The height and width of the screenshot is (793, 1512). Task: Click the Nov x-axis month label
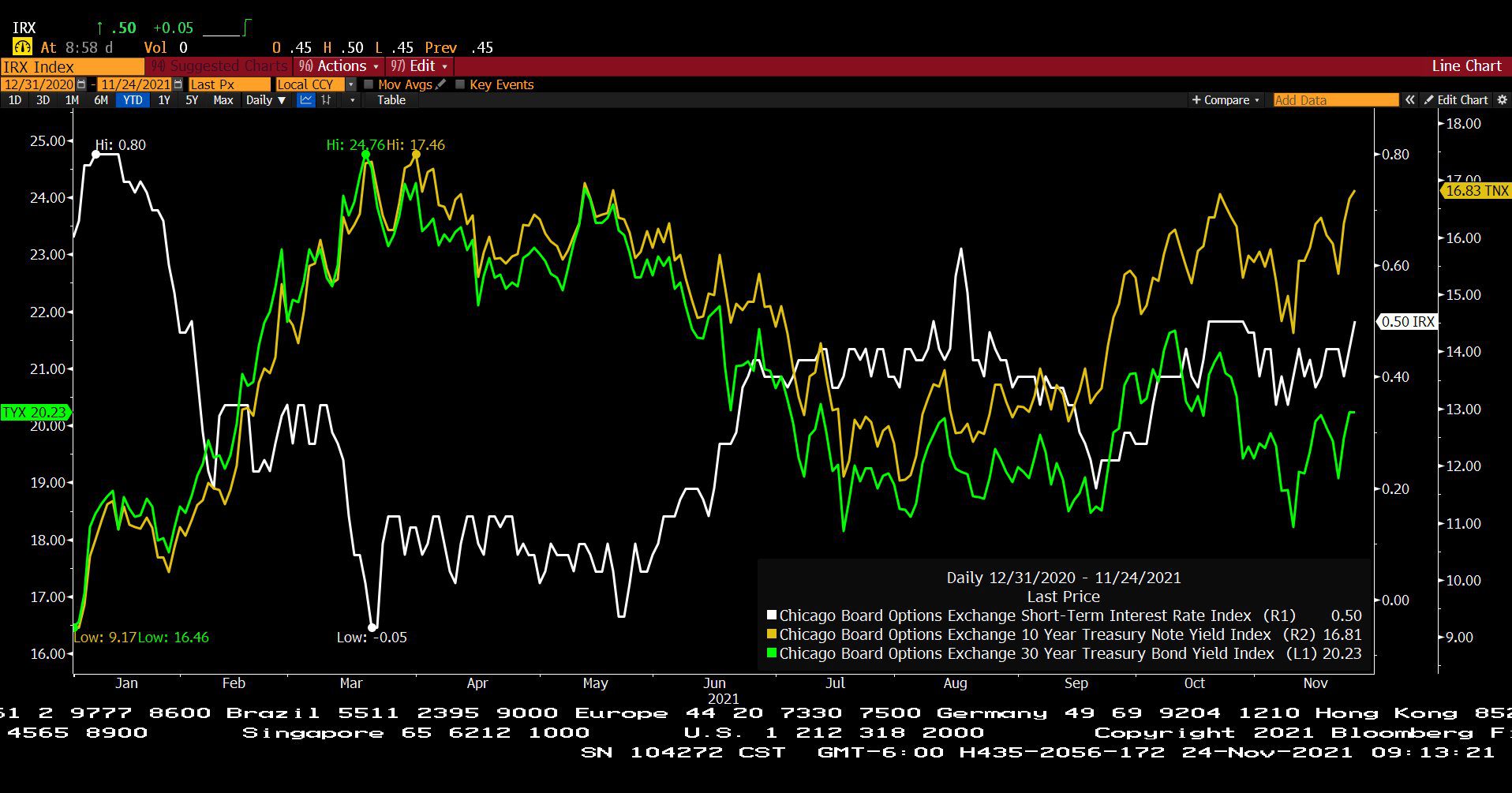click(x=1316, y=683)
